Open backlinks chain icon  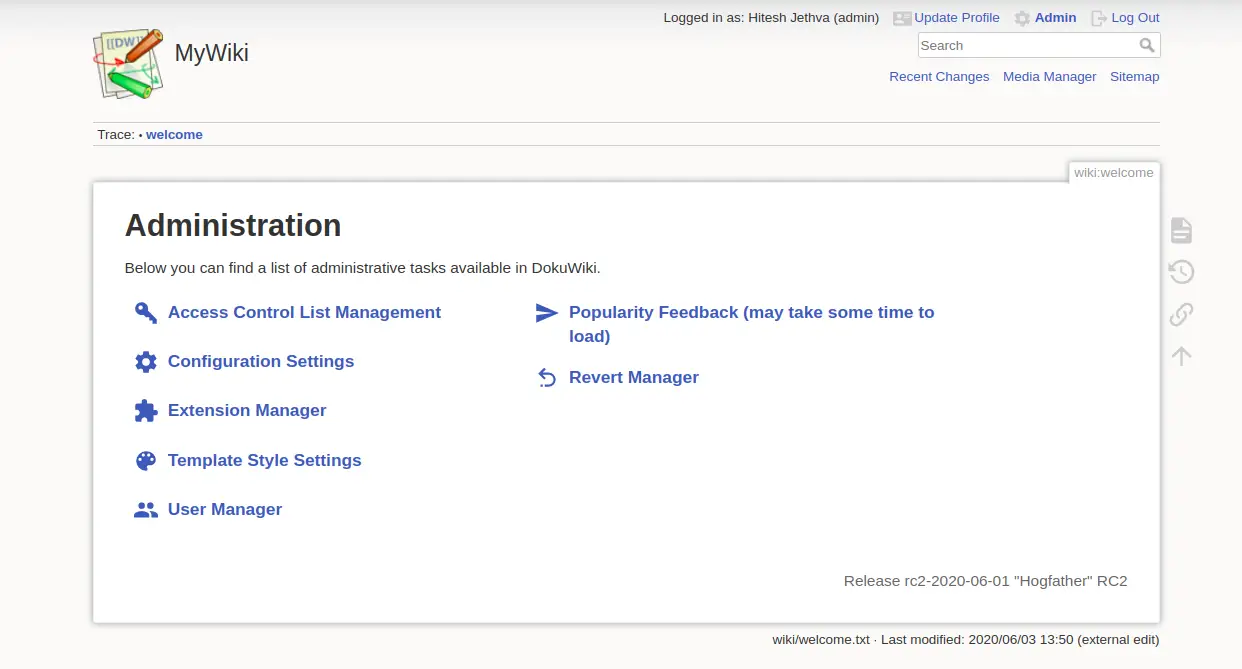coord(1181,314)
